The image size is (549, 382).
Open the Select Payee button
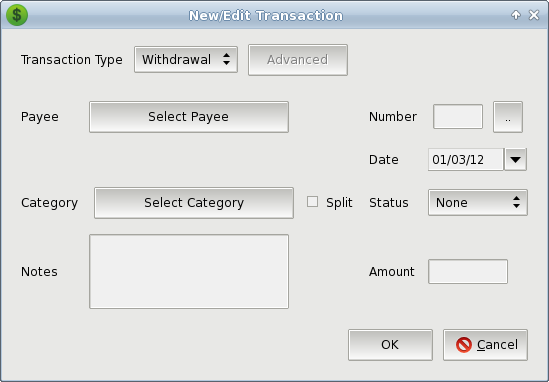coord(189,117)
